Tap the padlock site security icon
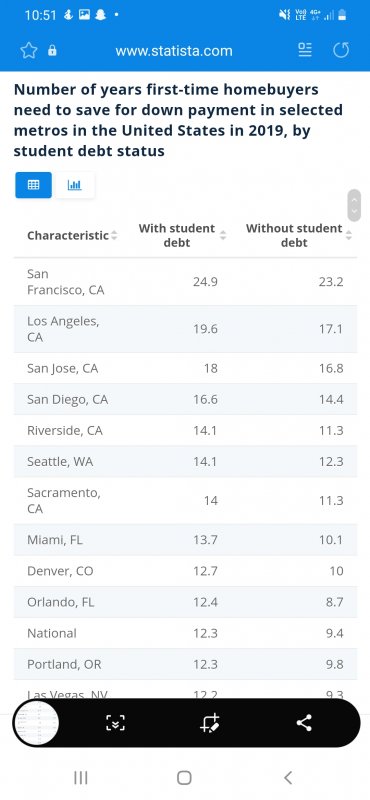The width and height of the screenshot is (370, 800). click(52, 51)
